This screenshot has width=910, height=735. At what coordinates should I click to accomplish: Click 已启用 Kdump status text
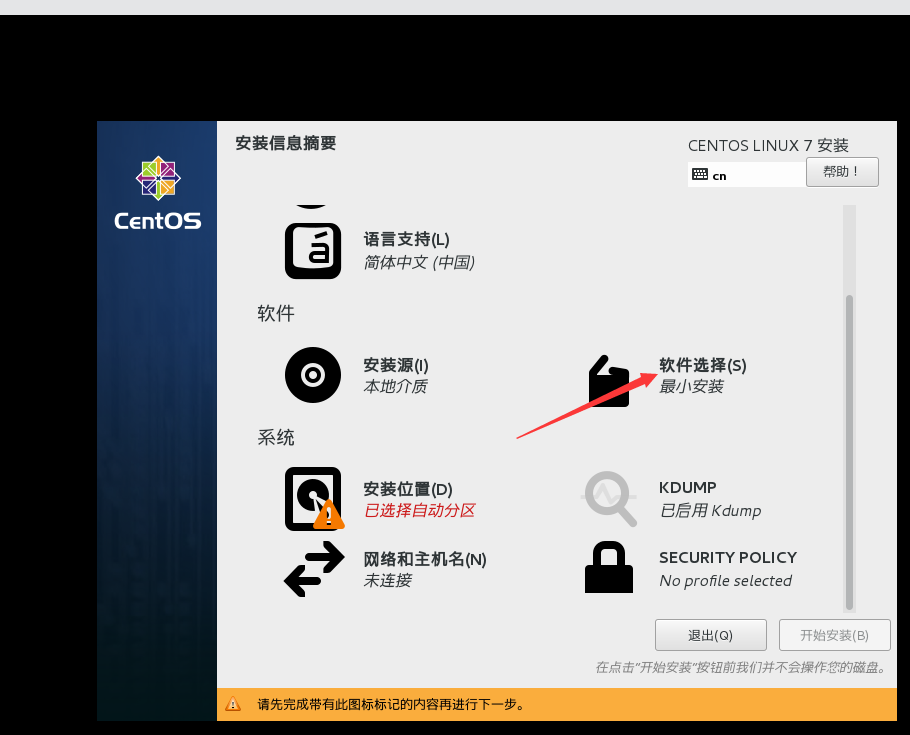click(x=710, y=510)
